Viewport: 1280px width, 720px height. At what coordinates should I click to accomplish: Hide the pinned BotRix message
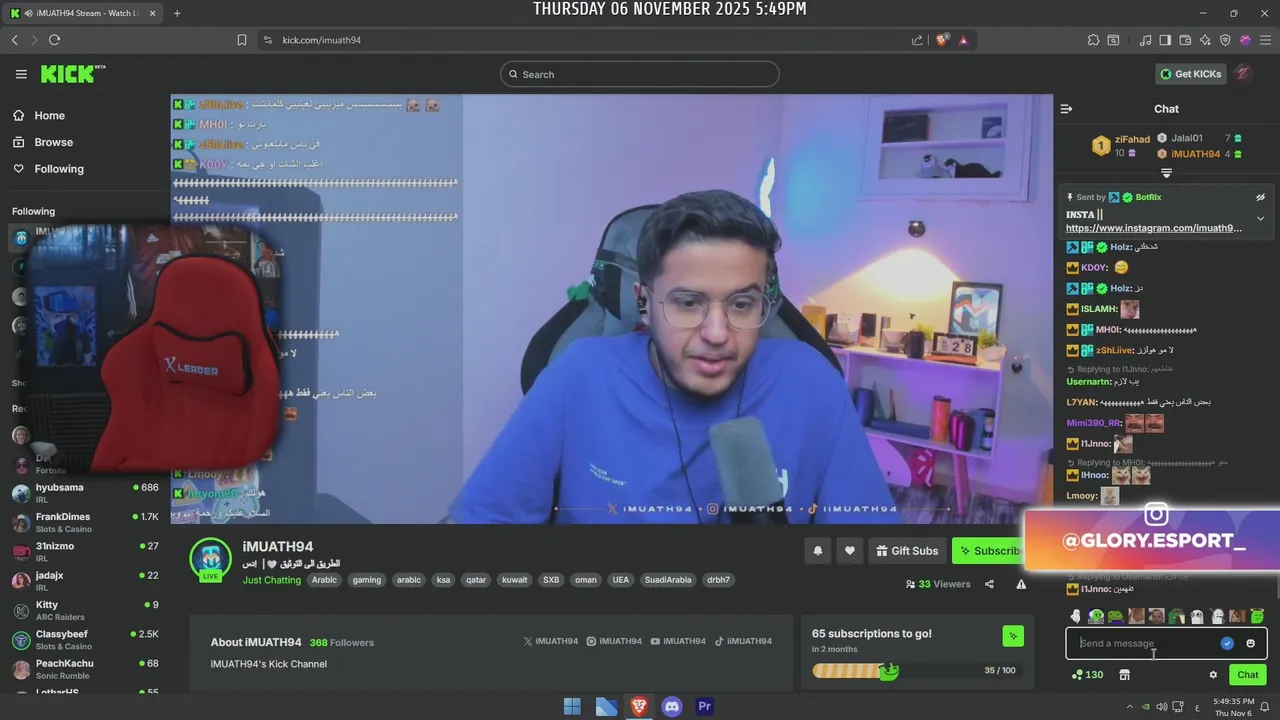point(1261,197)
